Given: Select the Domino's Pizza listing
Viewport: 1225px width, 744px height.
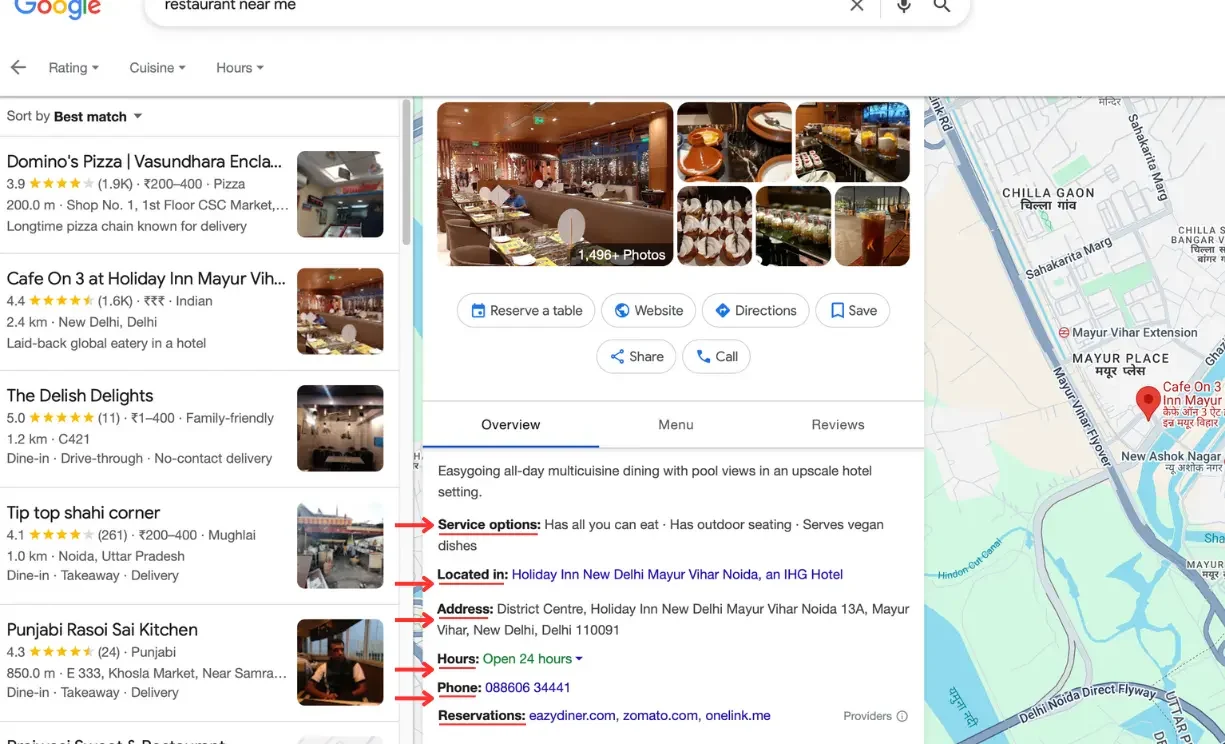Looking at the screenshot, I should (x=145, y=162).
